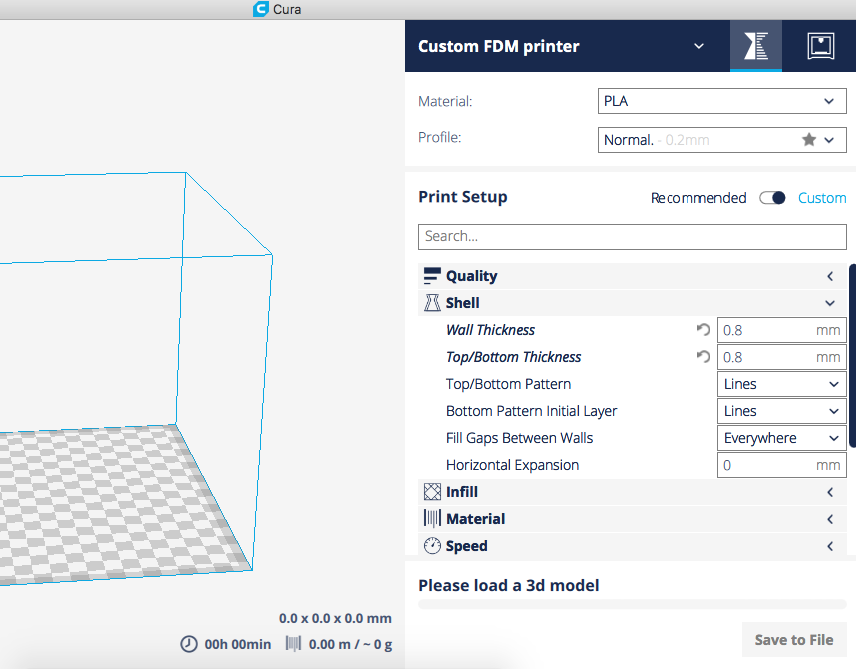Click the Material category icon
This screenshot has height=669, width=856.
pos(432,519)
